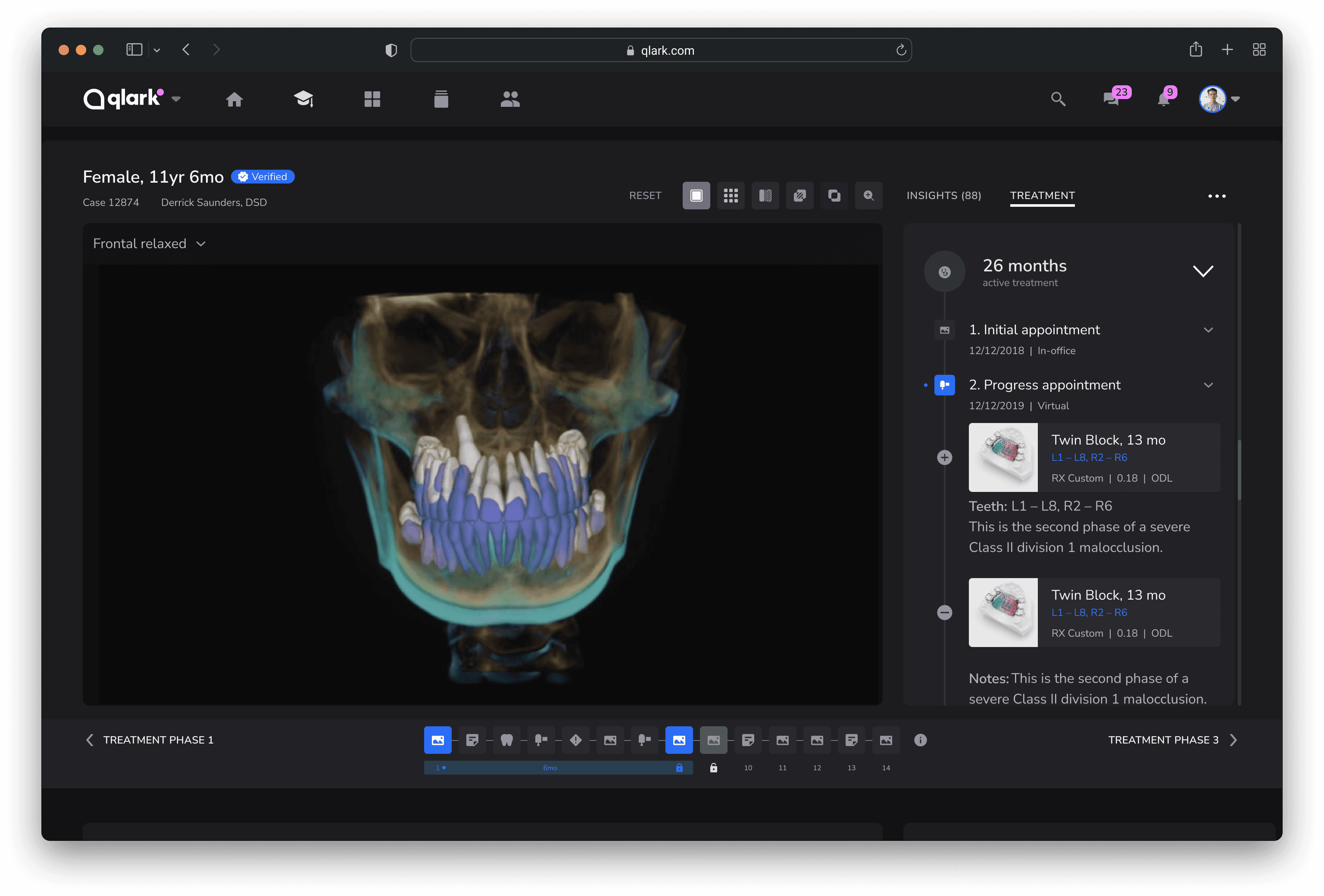
Task: Open the graduation cap learning section
Action: tap(304, 99)
